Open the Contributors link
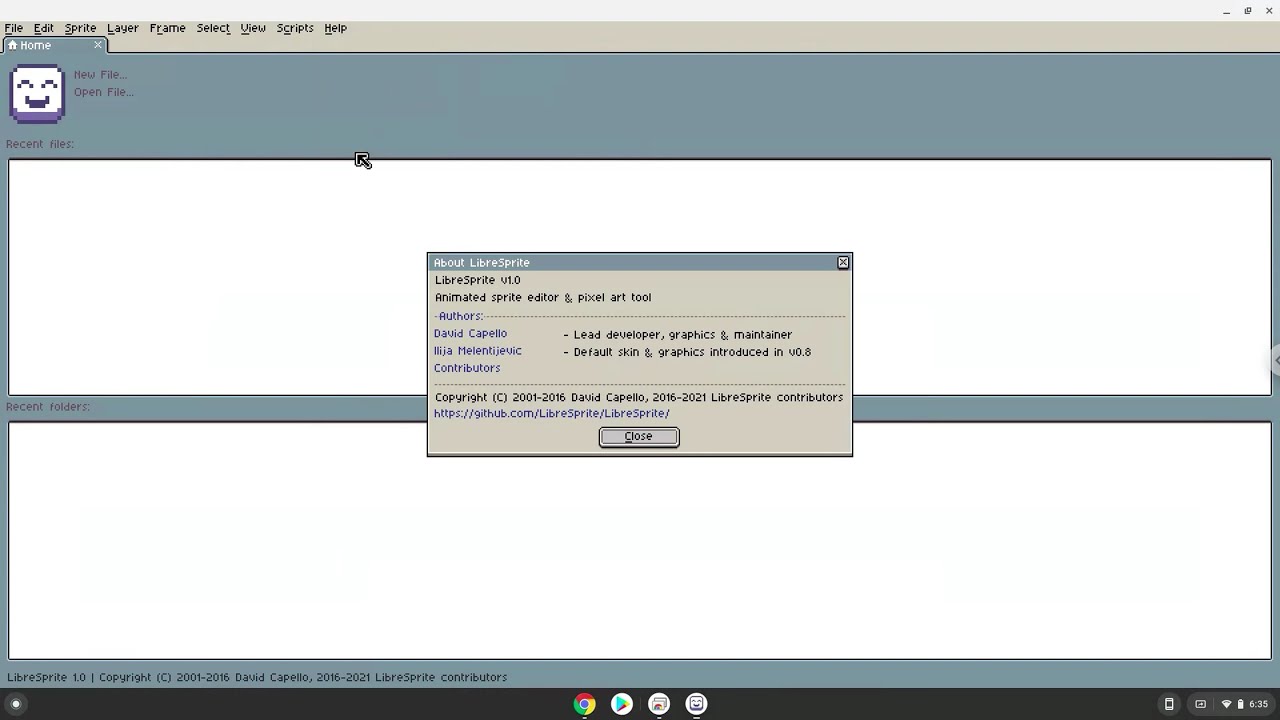The image size is (1280, 720). pyautogui.click(x=467, y=368)
